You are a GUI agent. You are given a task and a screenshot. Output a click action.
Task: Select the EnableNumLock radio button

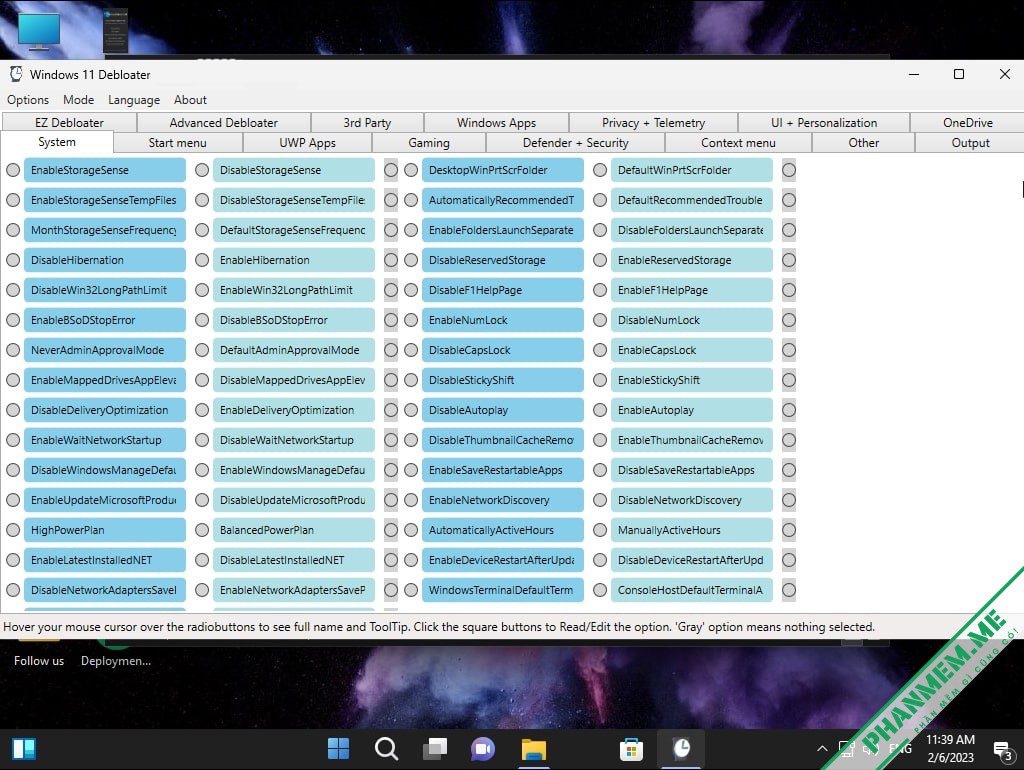tap(411, 321)
